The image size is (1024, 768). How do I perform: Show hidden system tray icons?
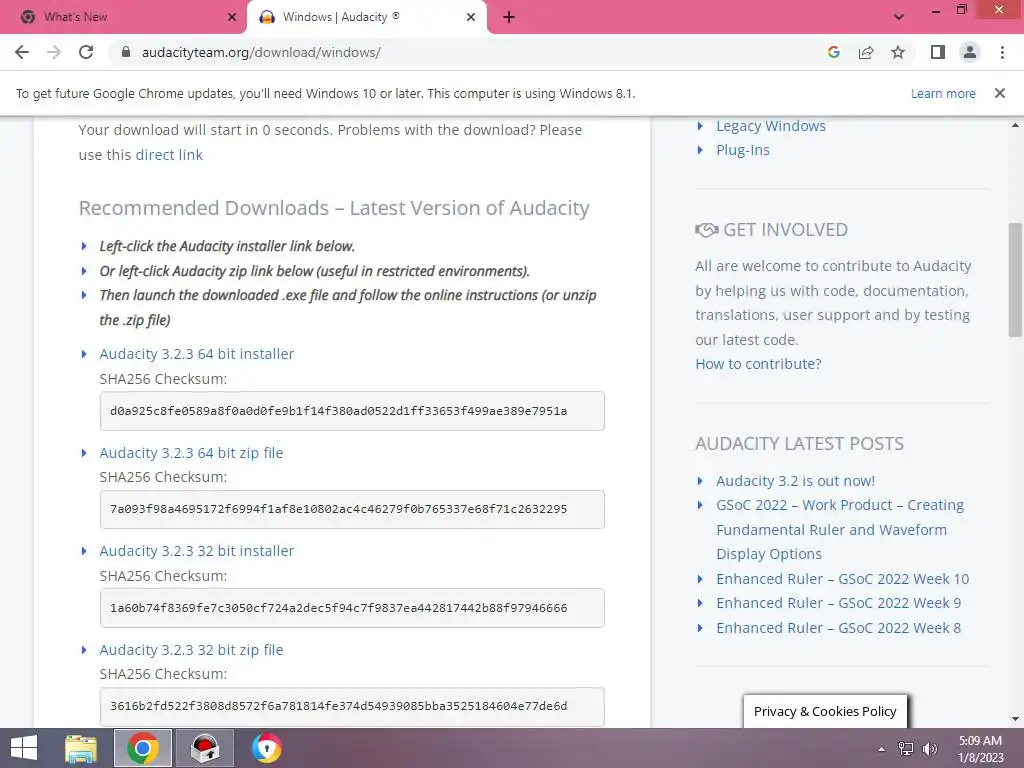coord(882,749)
